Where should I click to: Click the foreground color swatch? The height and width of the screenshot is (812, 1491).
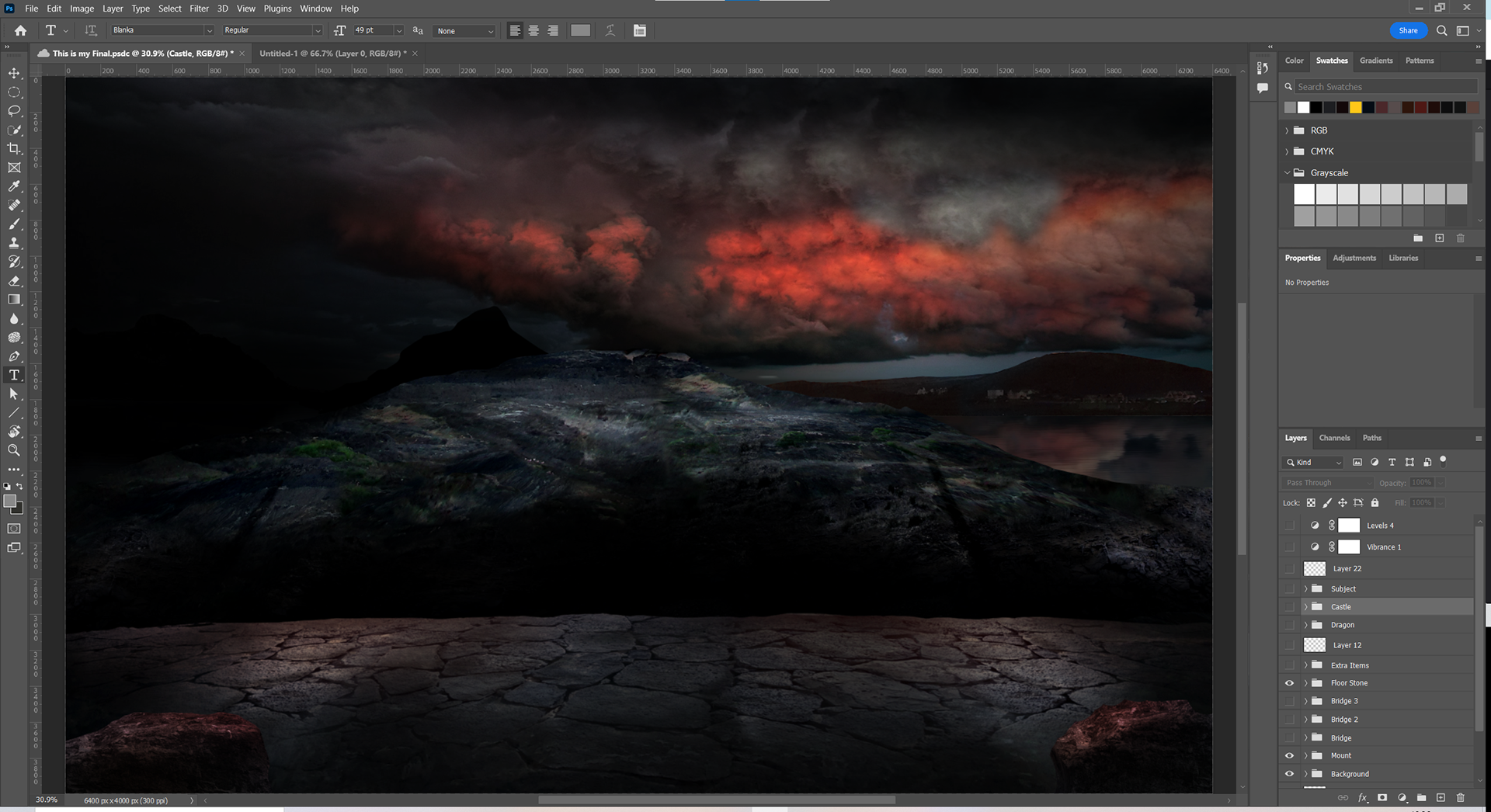10,501
